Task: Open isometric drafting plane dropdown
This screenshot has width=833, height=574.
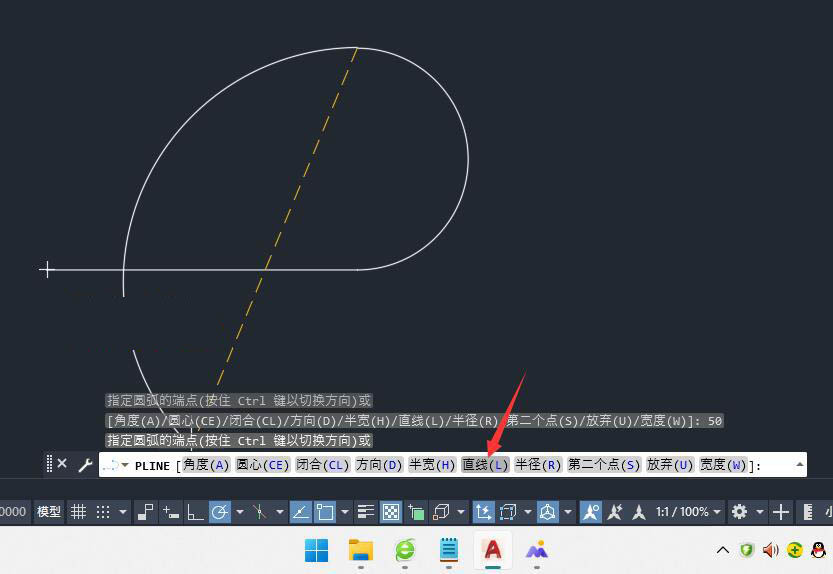Action: point(279,512)
